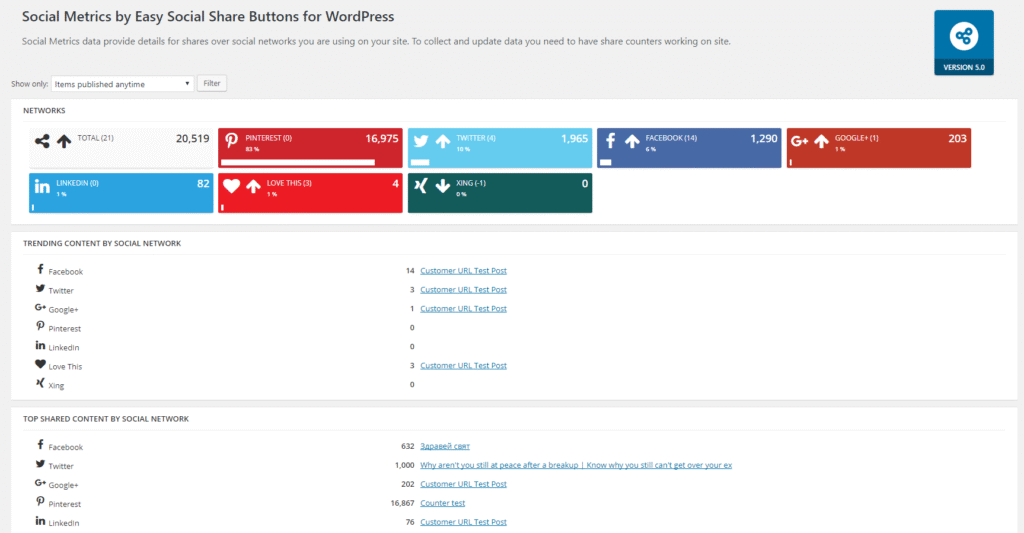Click the up arrow in the Google+ card

(822, 141)
